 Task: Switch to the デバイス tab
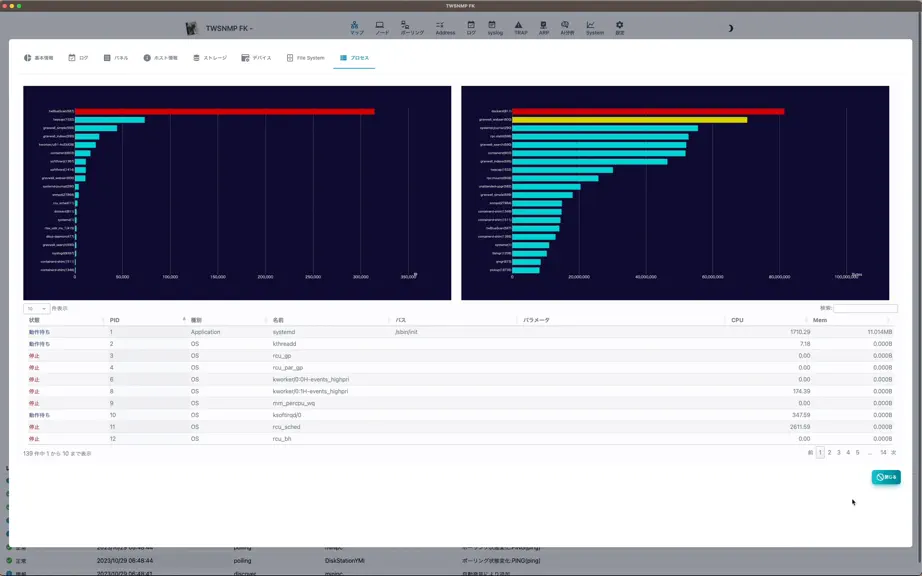(x=256, y=58)
